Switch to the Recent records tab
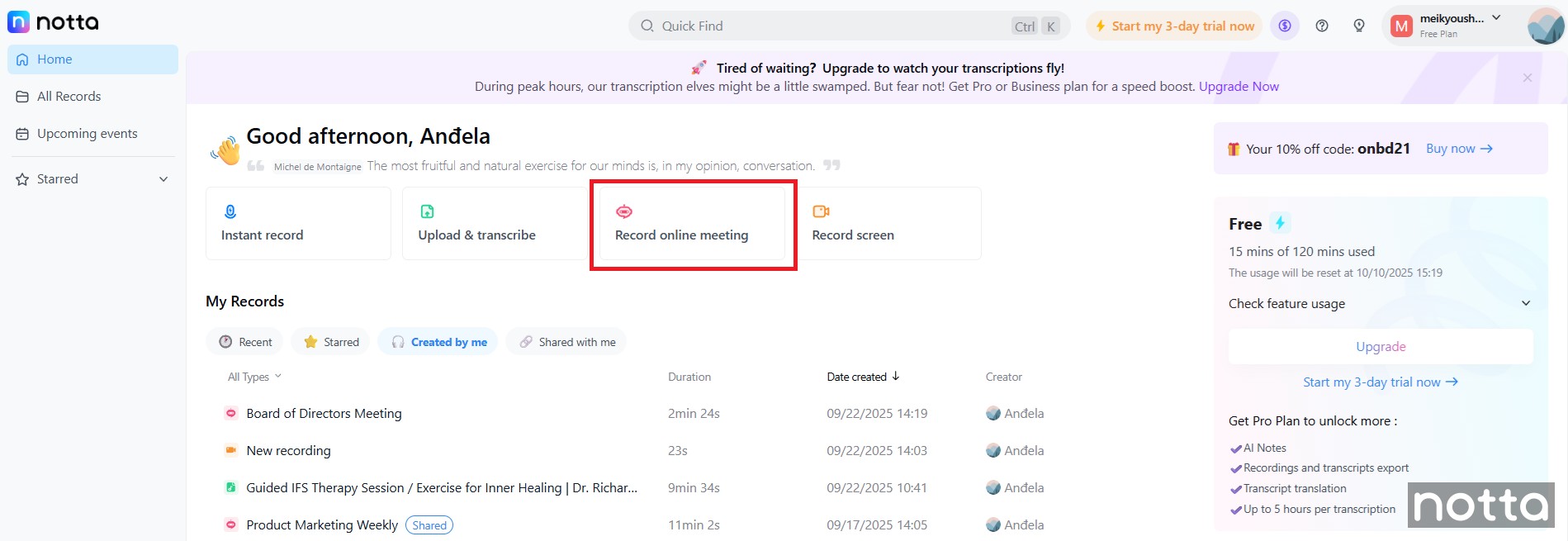Viewport: 1568px width, 541px height. 245,342
